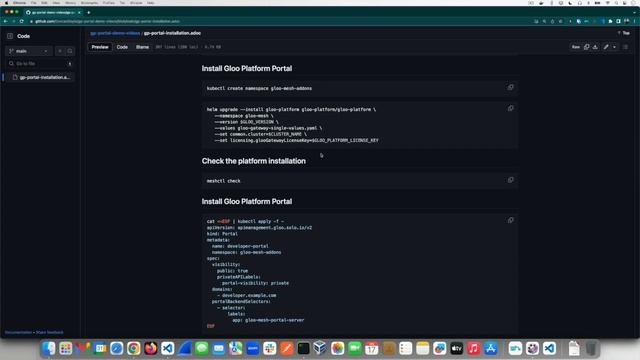The image size is (640, 360).
Task: Open VirtualBox from the Dock
Action: (x=320, y=349)
